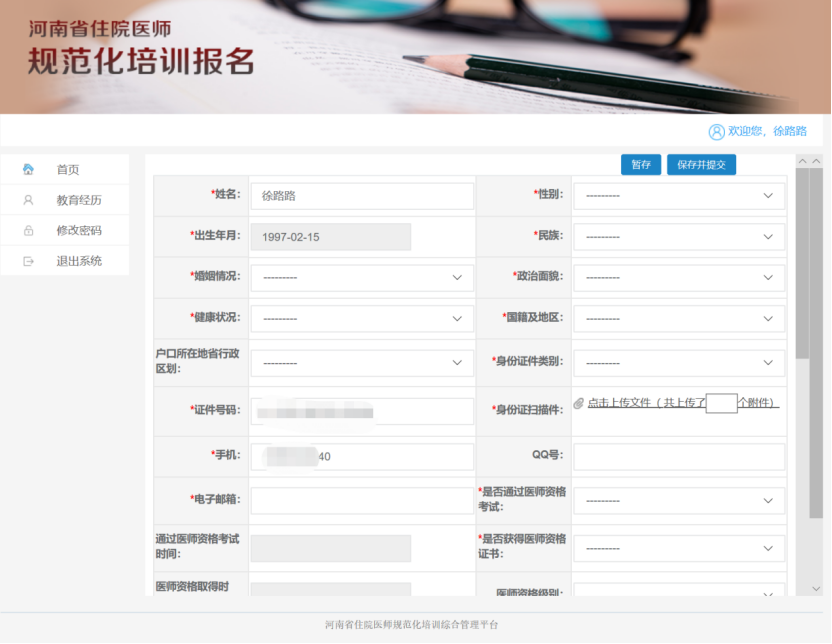Click the education history person icon

pos(28,200)
